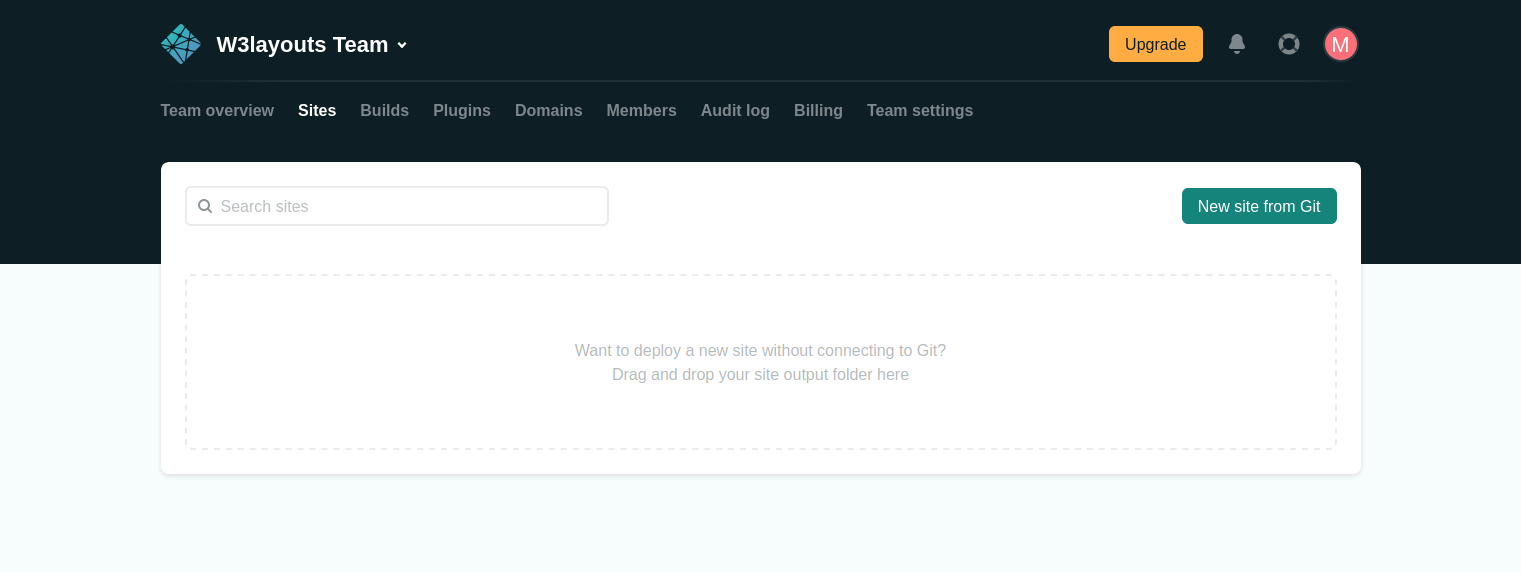Screen dimensions: 1521x572
Task: Click the Upgrade button
Action: click(1156, 44)
